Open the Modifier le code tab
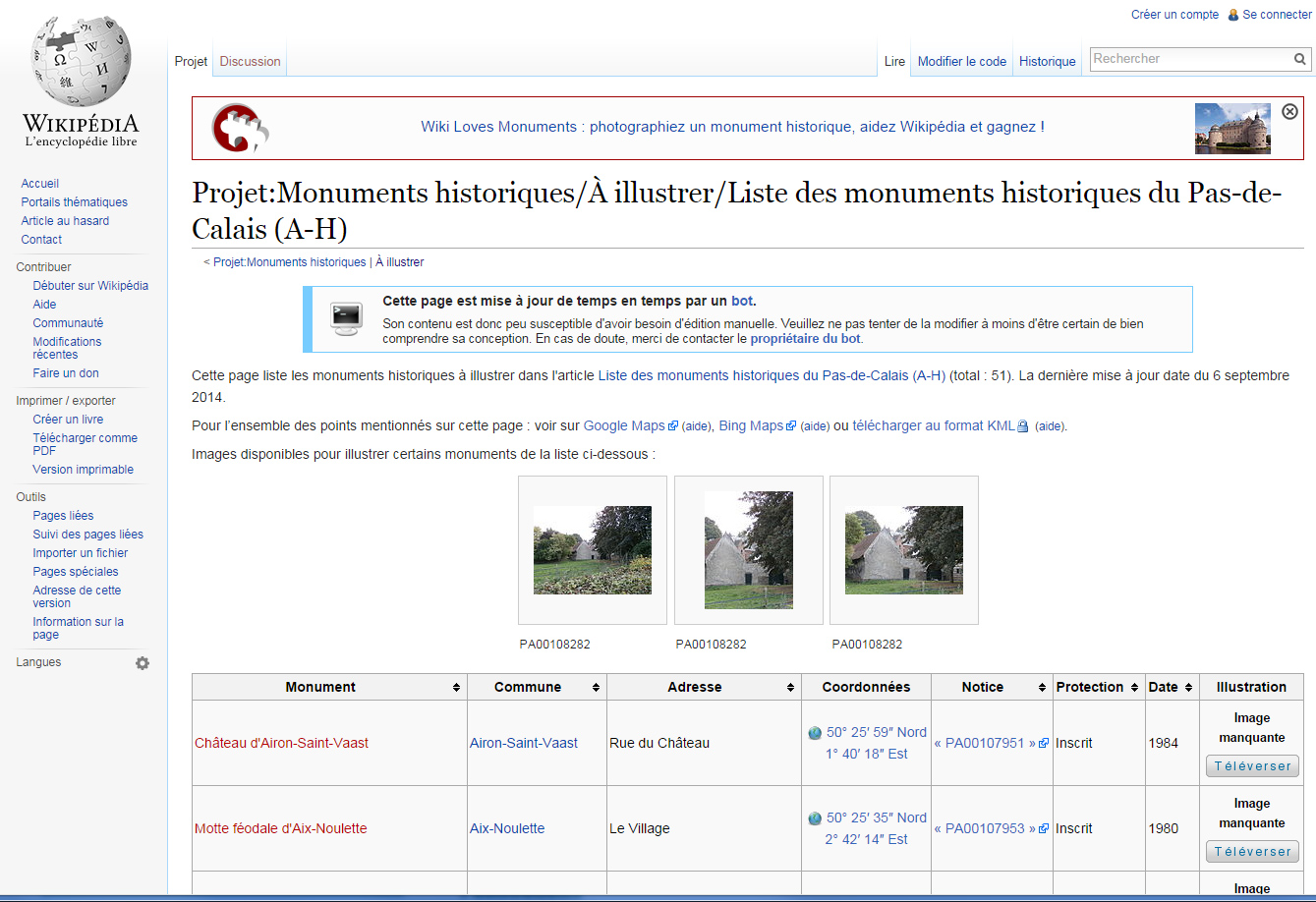Viewport: 1316px width, 902px height. 961,61
